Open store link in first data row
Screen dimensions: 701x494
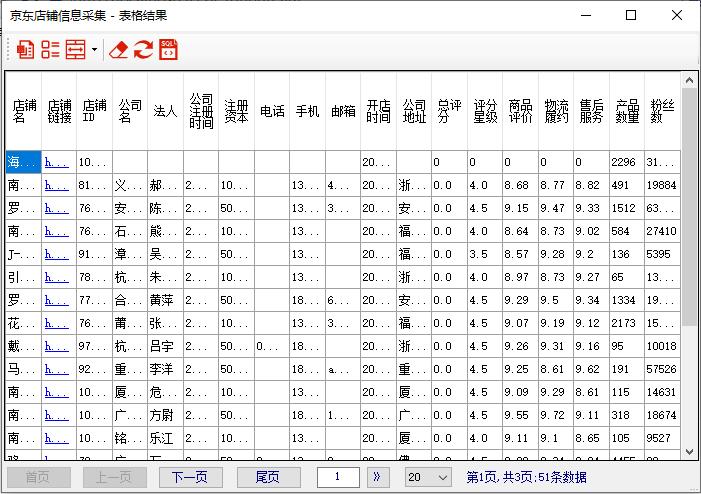click(x=58, y=162)
